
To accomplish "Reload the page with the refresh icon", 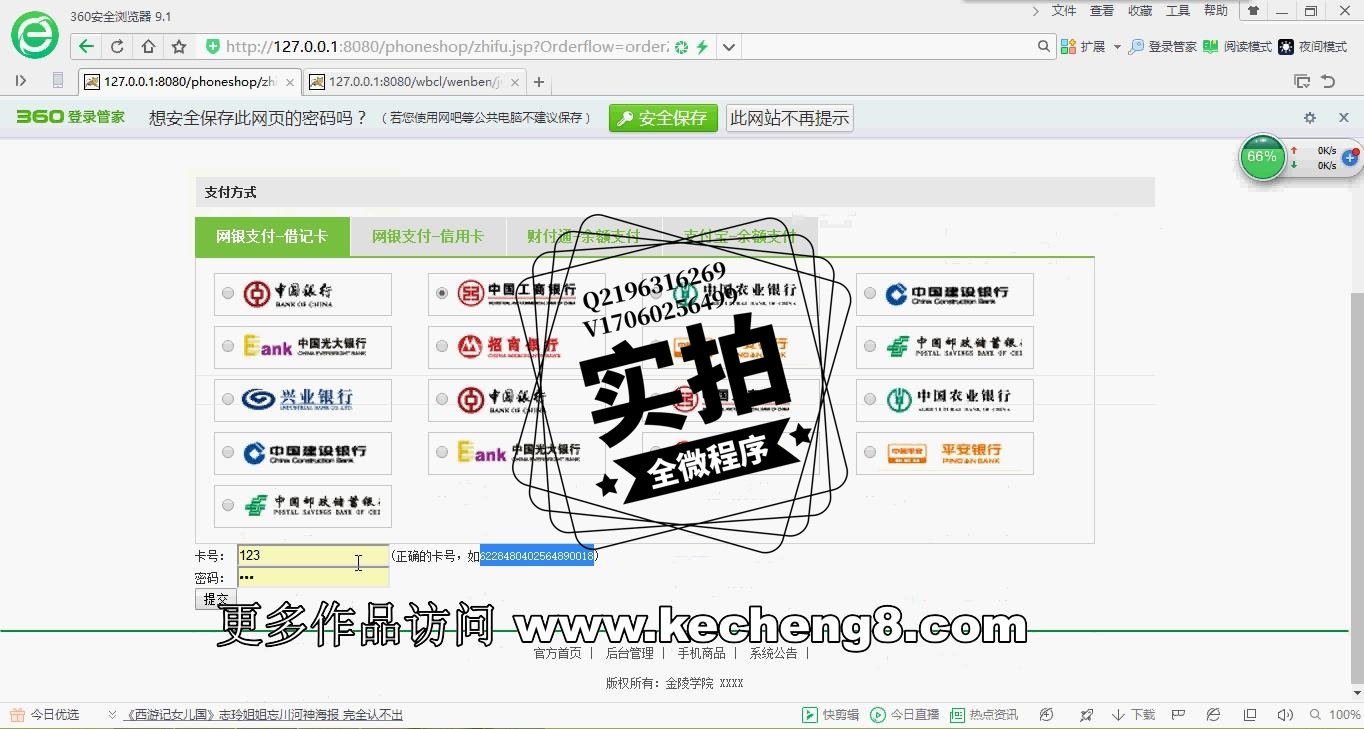I will pos(117,47).
